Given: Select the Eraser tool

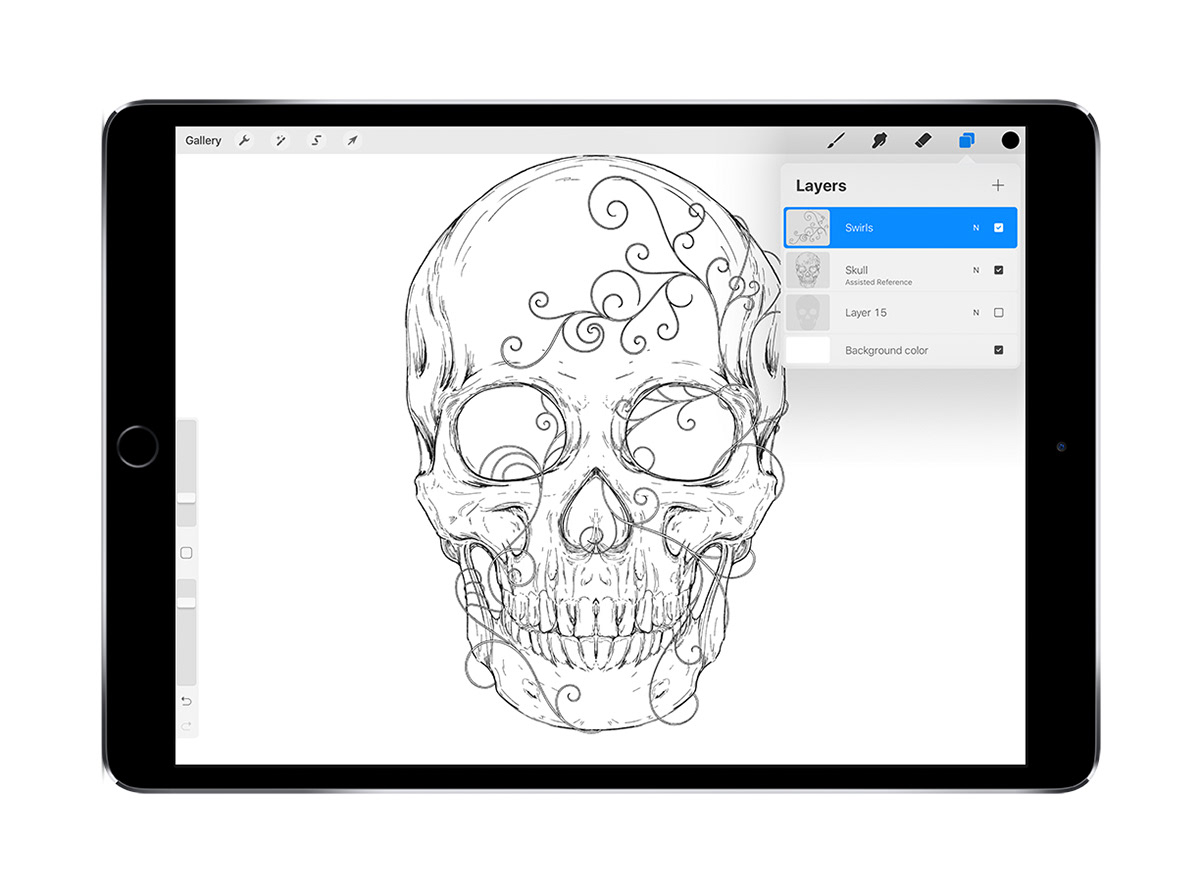Looking at the screenshot, I should coord(923,141).
